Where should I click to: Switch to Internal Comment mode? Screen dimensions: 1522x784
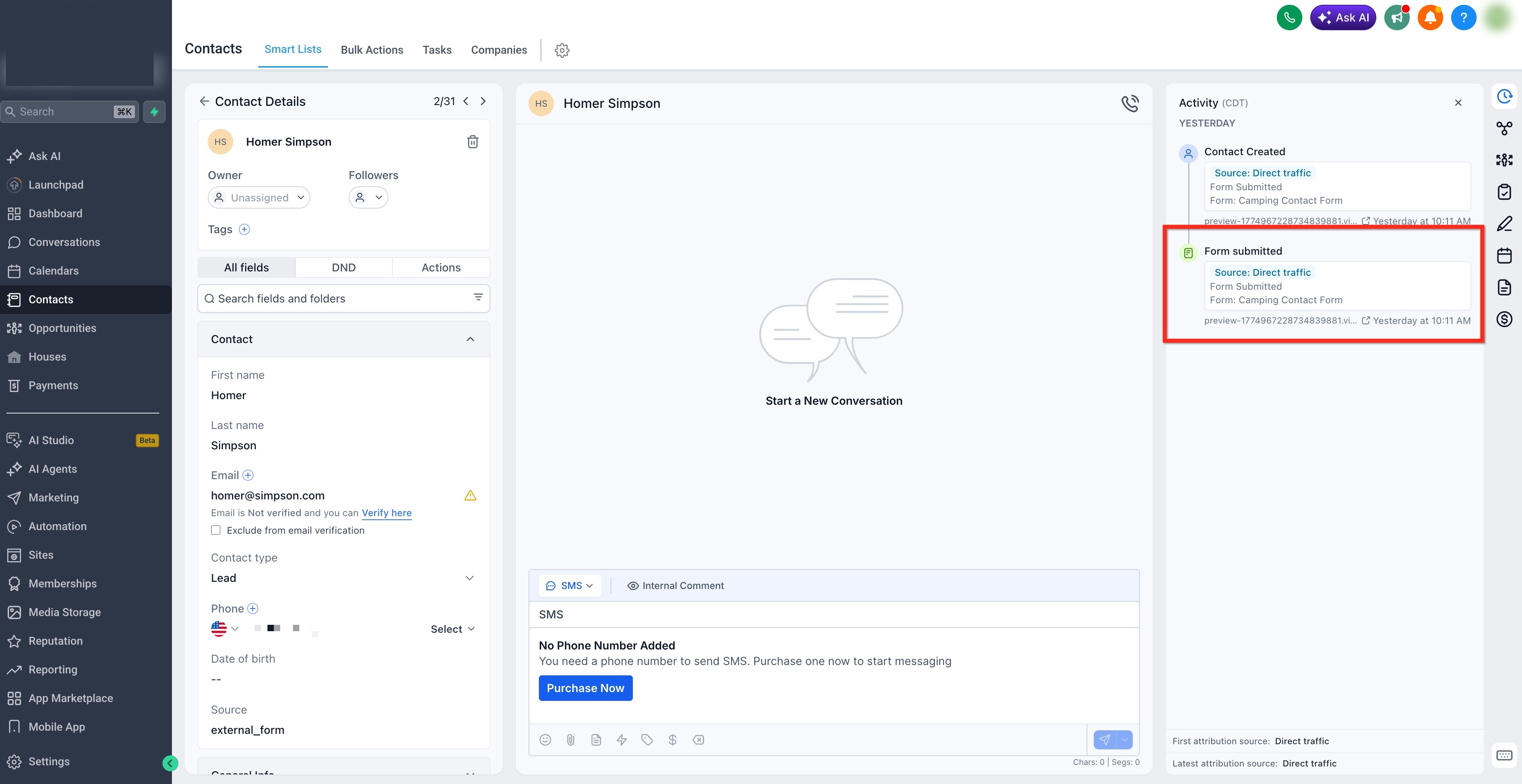click(675, 585)
